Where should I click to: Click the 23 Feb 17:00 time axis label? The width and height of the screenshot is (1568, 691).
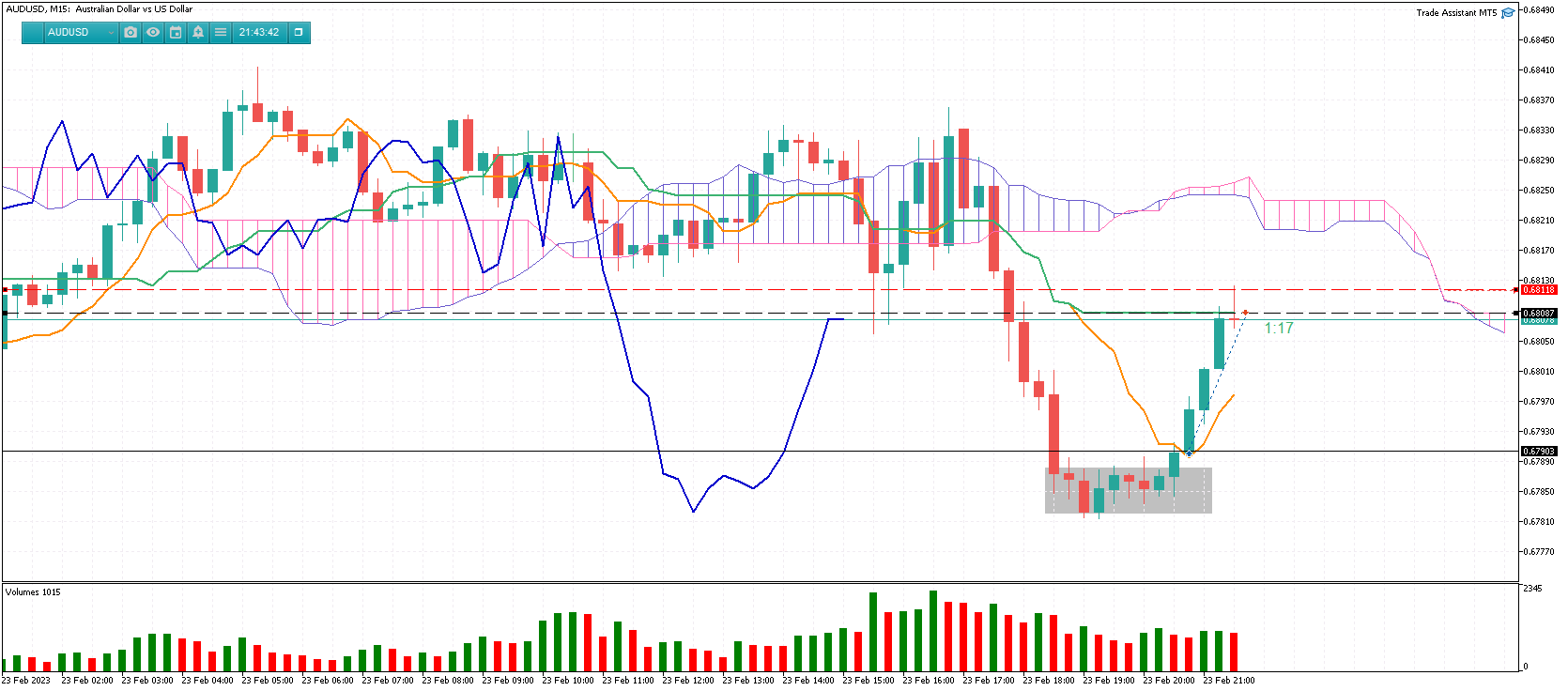[989, 681]
